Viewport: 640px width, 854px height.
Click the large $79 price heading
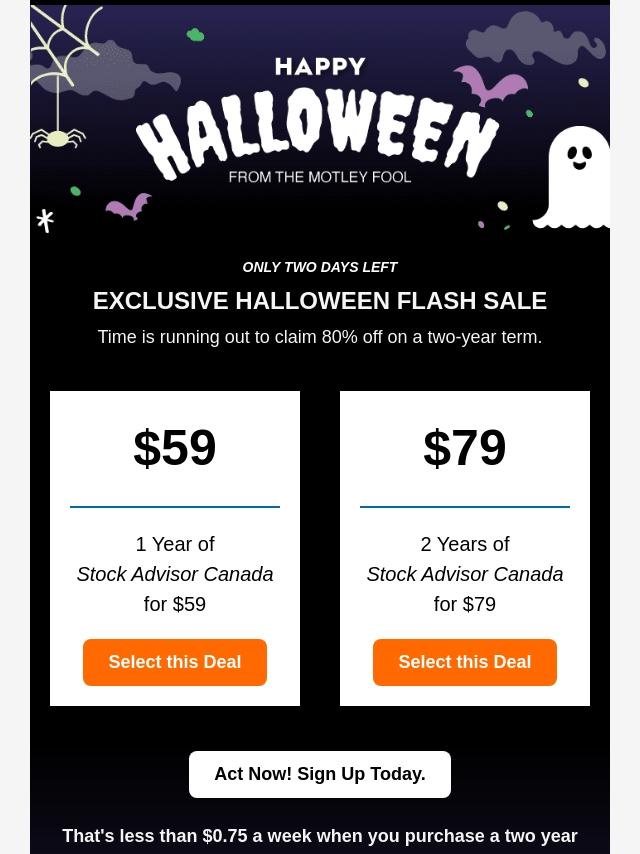point(465,448)
